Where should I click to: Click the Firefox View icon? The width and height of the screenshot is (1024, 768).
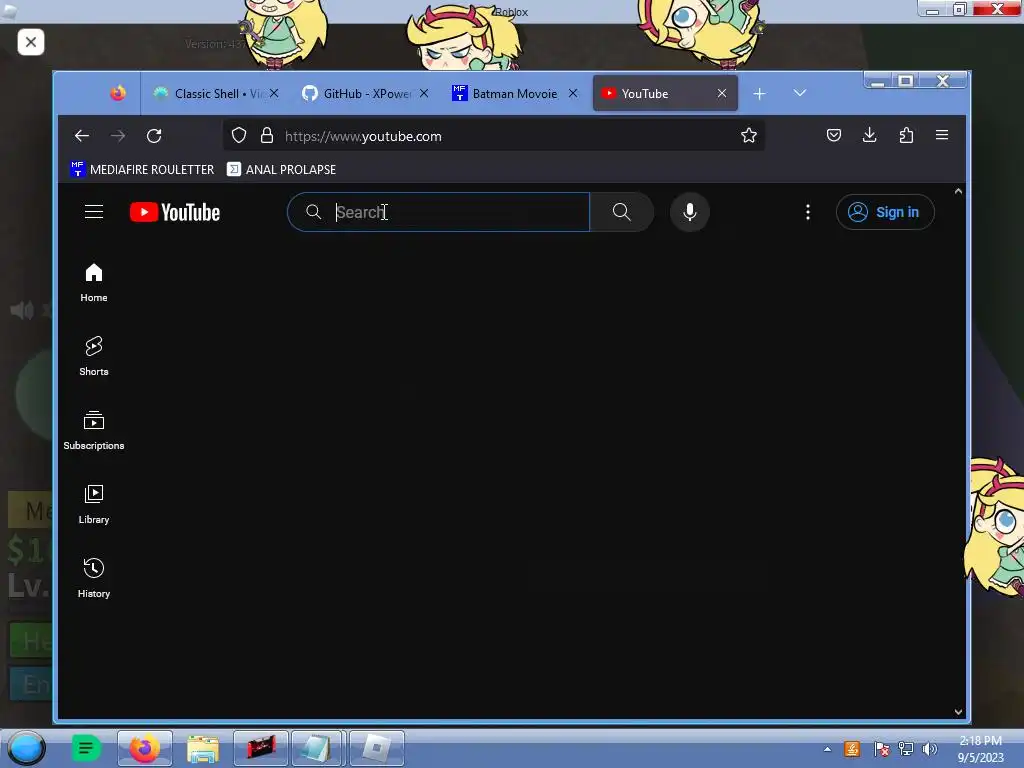point(118,93)
